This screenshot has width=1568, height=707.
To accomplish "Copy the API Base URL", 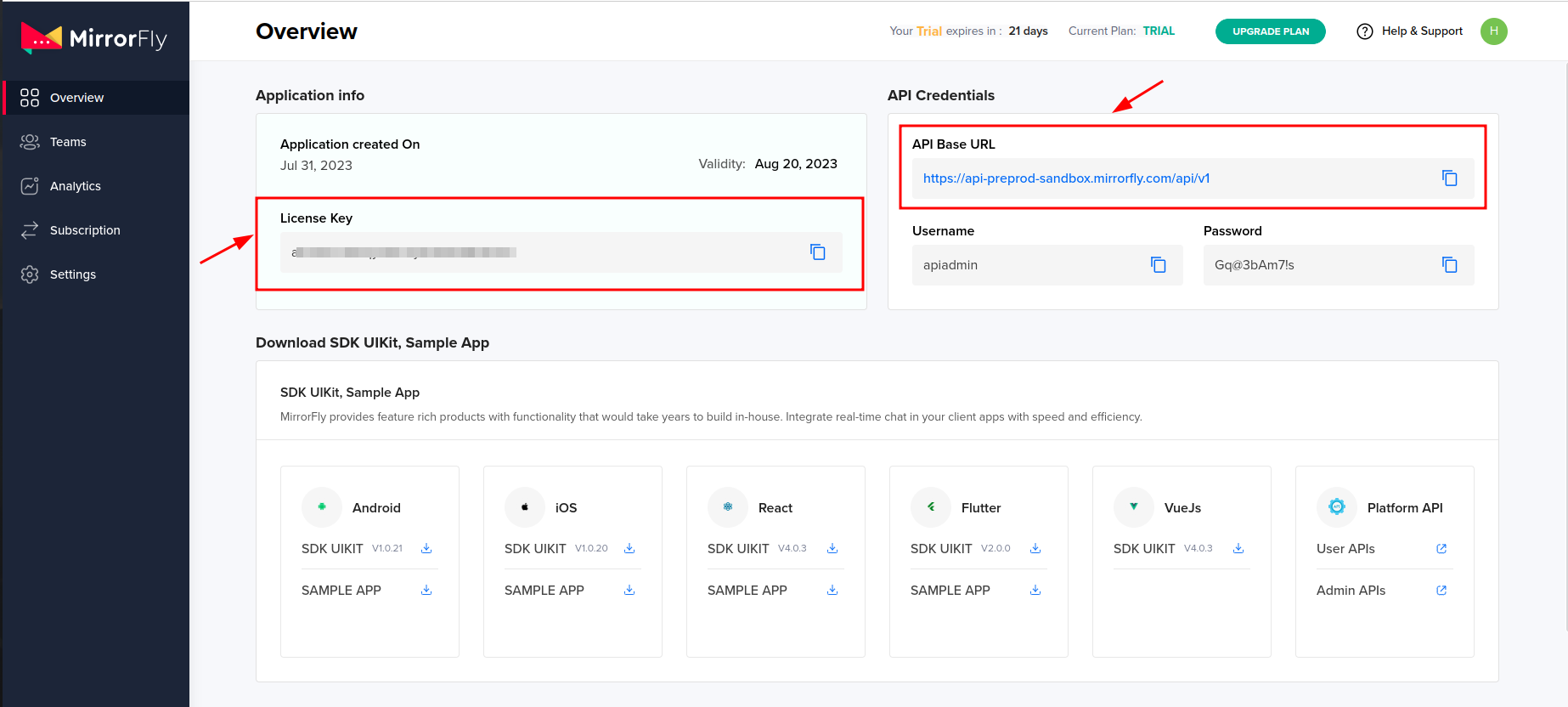I will pyautogui.click(x=1449, y=178).
